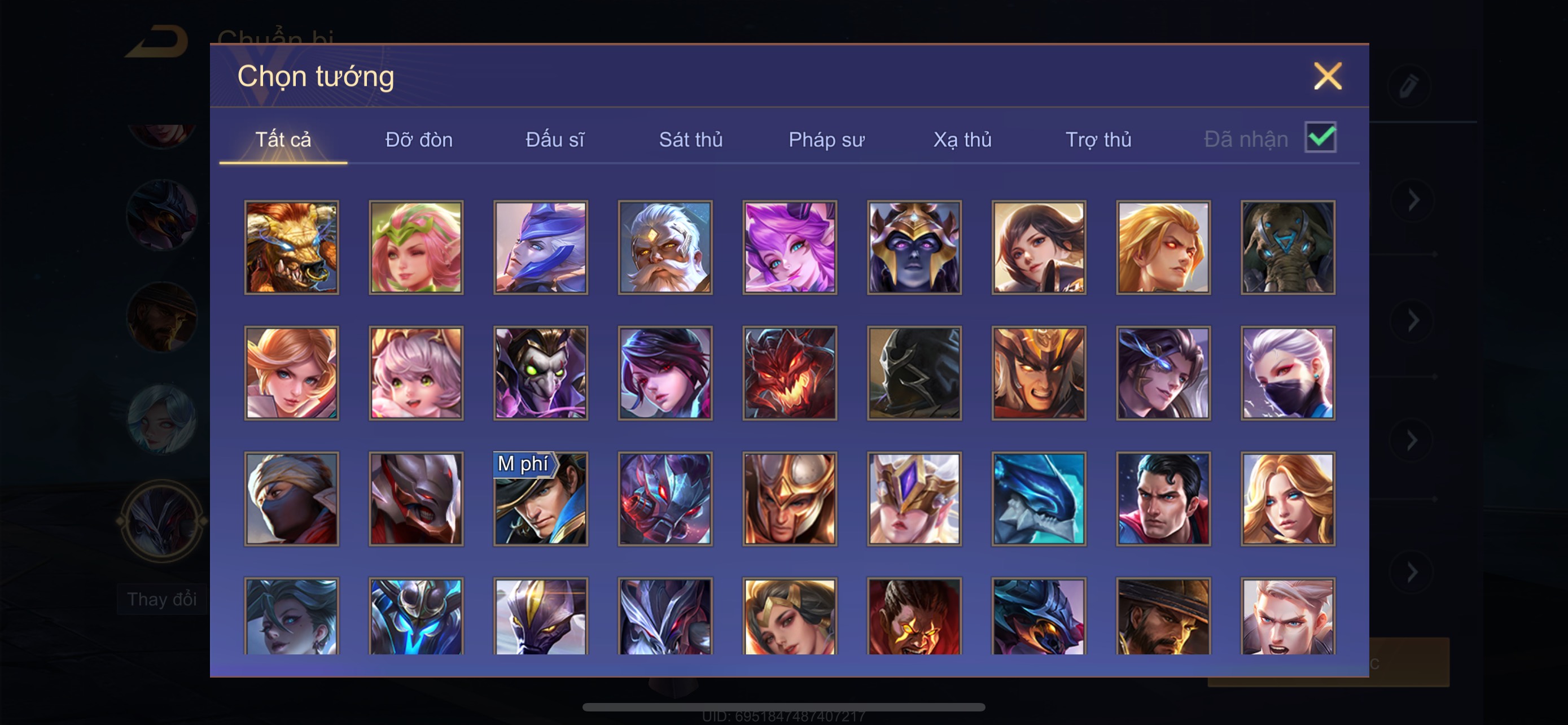Screen dimensions: 1568x725
Task: Choose the green-eyed plague mask hero
Action: (541, 373)
